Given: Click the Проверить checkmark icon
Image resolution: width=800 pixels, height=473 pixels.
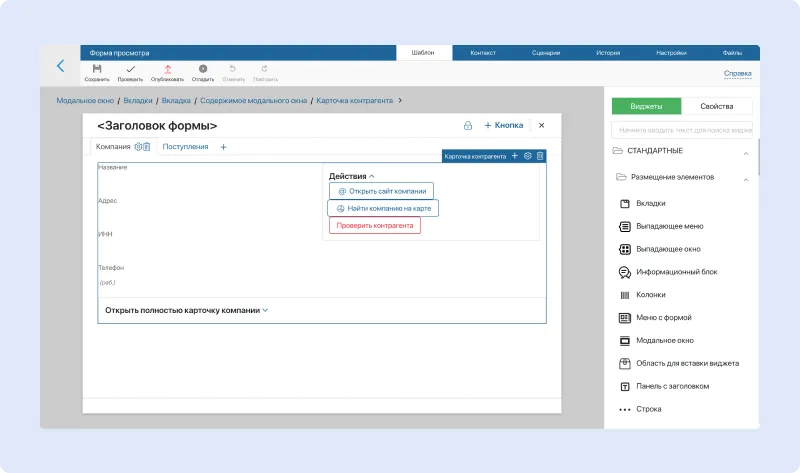Looking at the screenshot, I should 130,69.
